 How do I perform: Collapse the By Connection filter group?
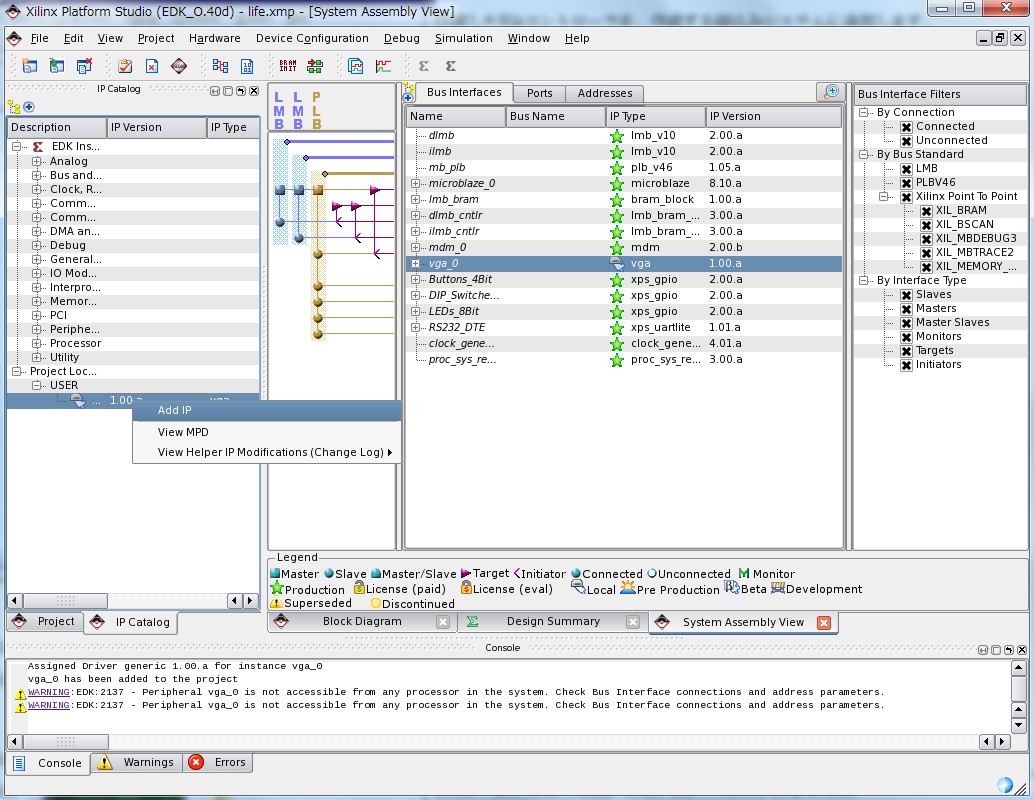point(863,113)
